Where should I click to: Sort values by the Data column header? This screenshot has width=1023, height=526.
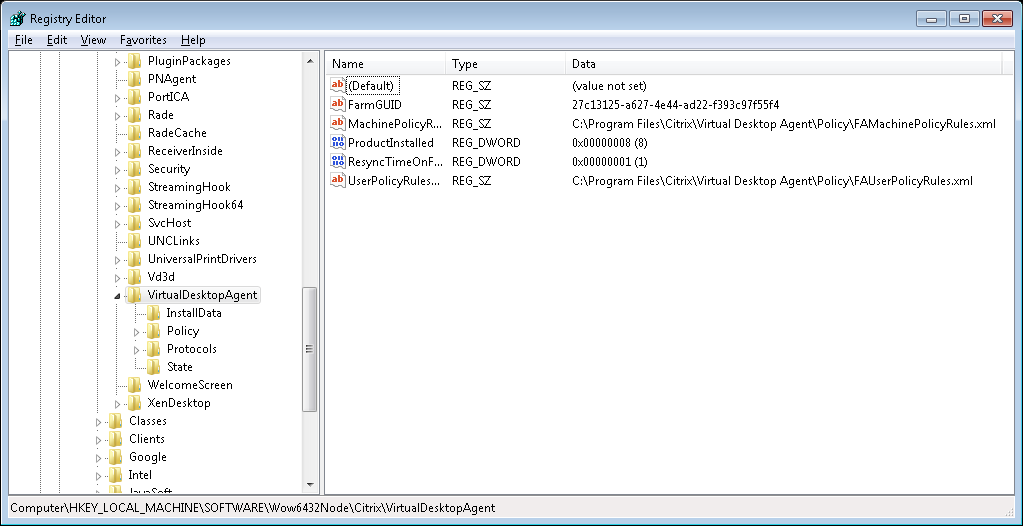784,64
